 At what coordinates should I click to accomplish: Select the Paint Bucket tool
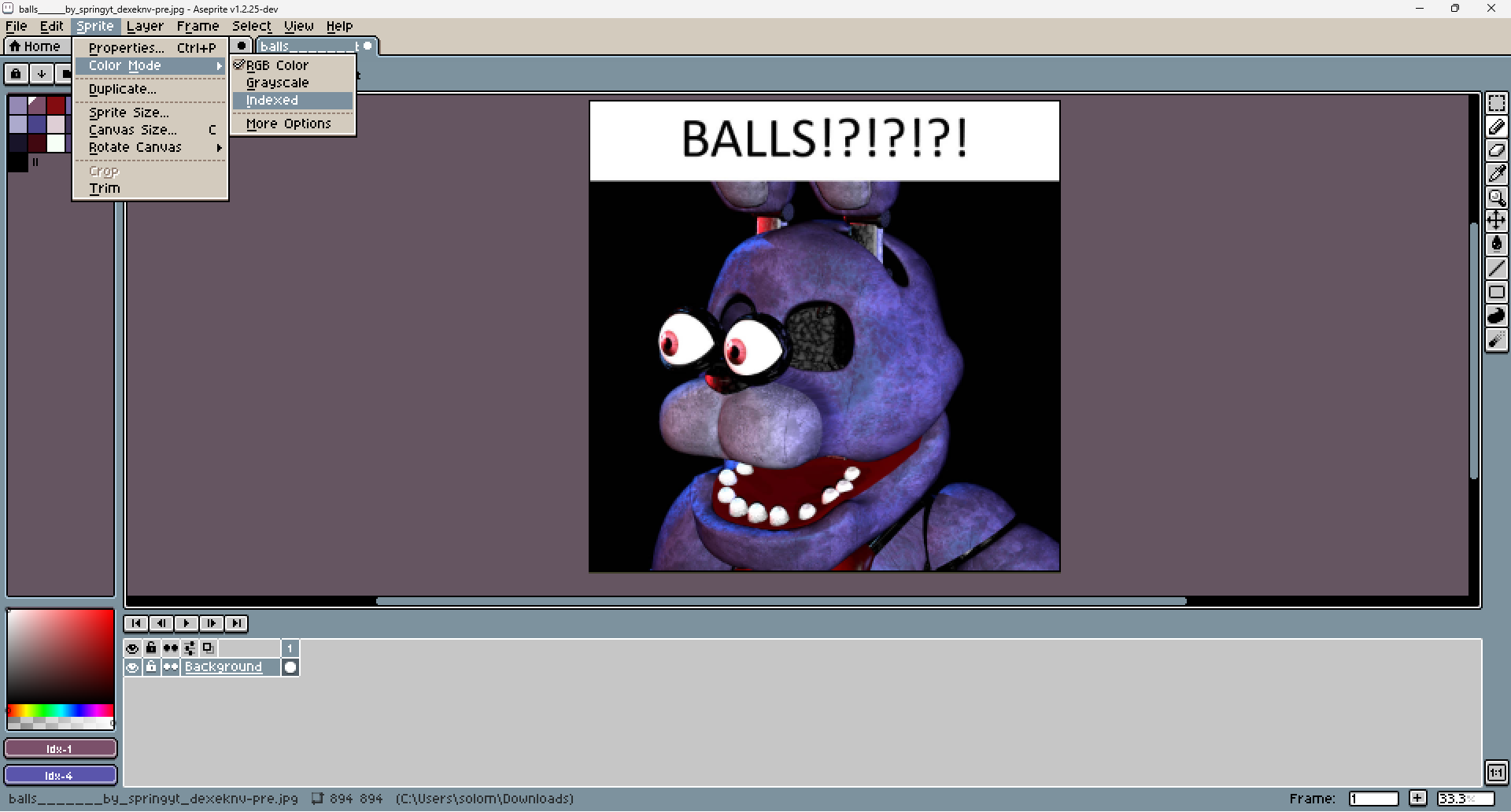(x=1496, y=245)
